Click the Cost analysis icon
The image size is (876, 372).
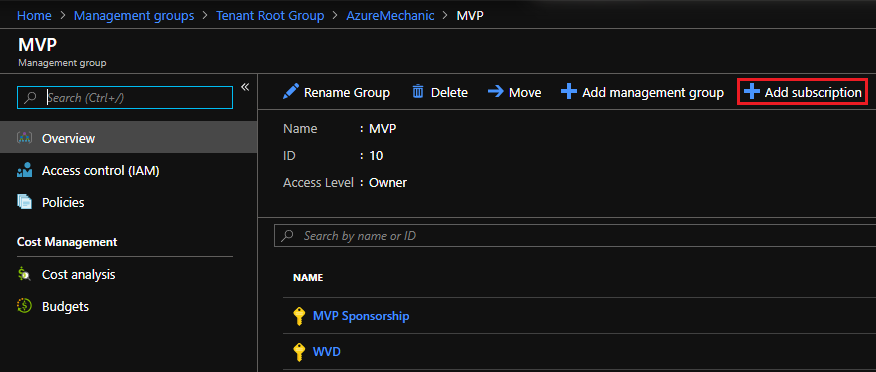(x=25, y=274)
